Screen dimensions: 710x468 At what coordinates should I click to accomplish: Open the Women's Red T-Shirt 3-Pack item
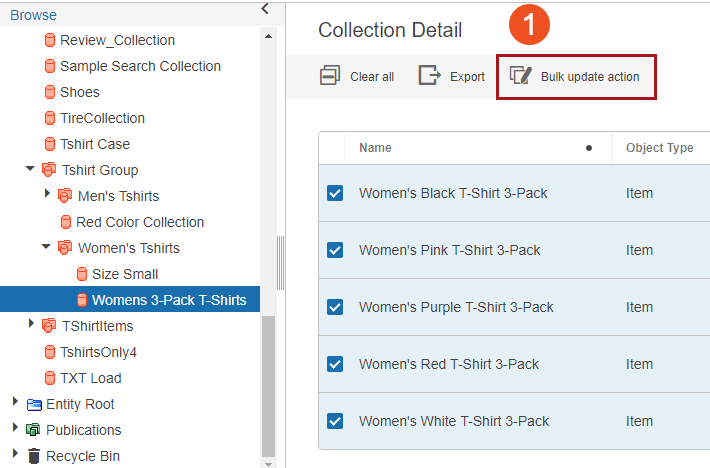(448, 364)
